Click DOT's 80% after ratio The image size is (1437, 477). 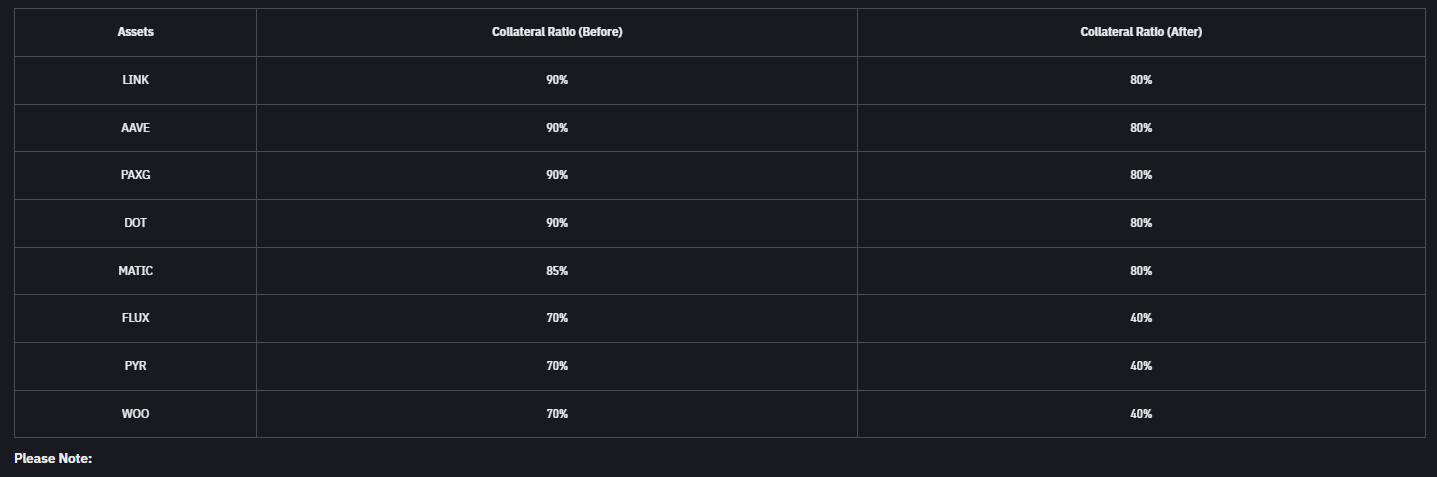1141,223
